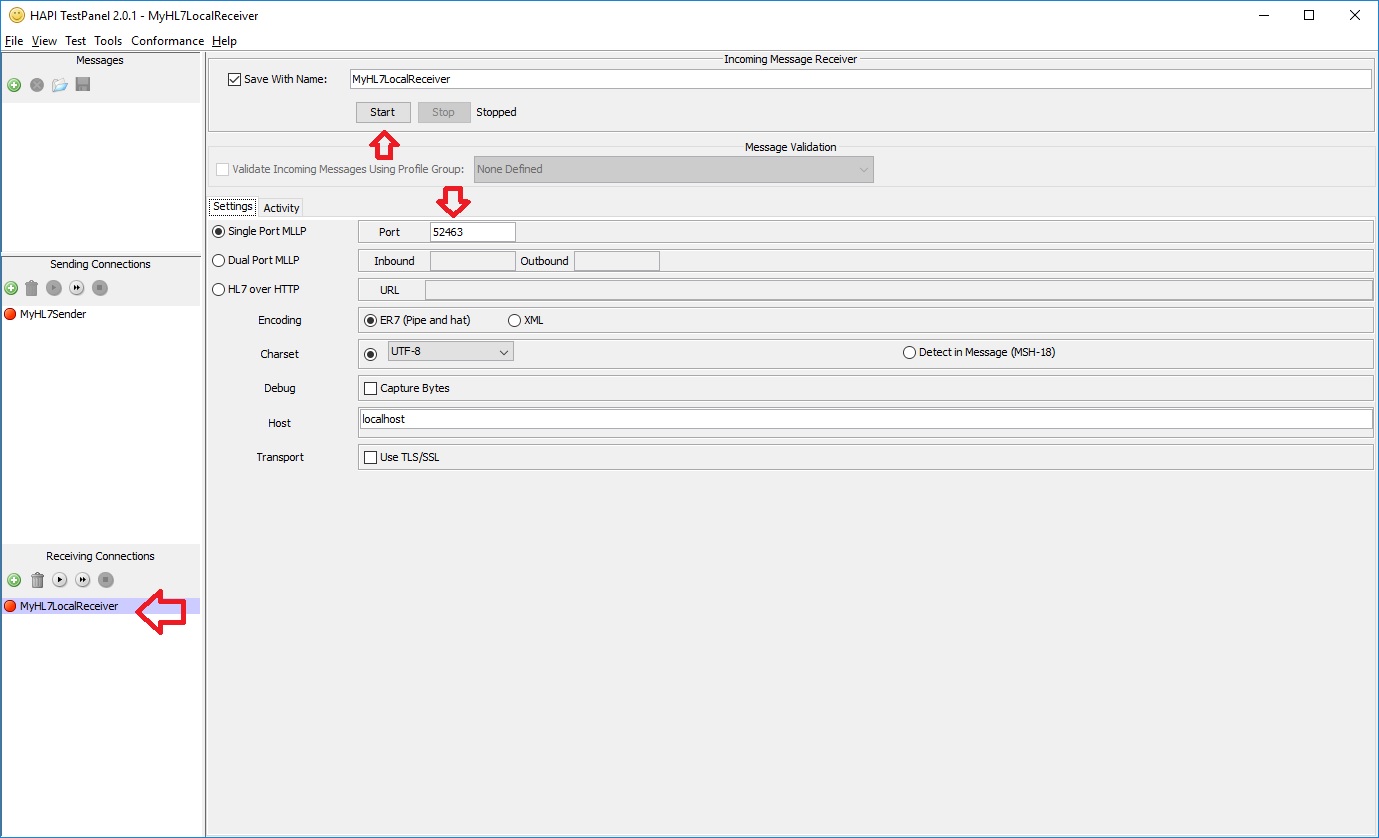Viewport: 1379px width, 838px height.
Task: Switch to the Activity tab
Action: click(x=281, y=207)
